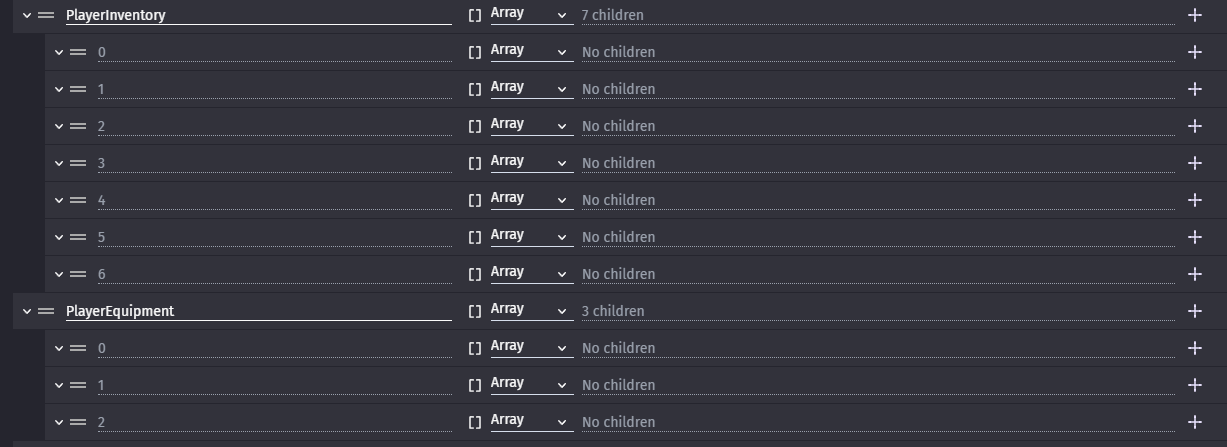Click the plus icon on the PlayerInventory row
This screenshot has width=1227, height=447.
pos(1194,15)
